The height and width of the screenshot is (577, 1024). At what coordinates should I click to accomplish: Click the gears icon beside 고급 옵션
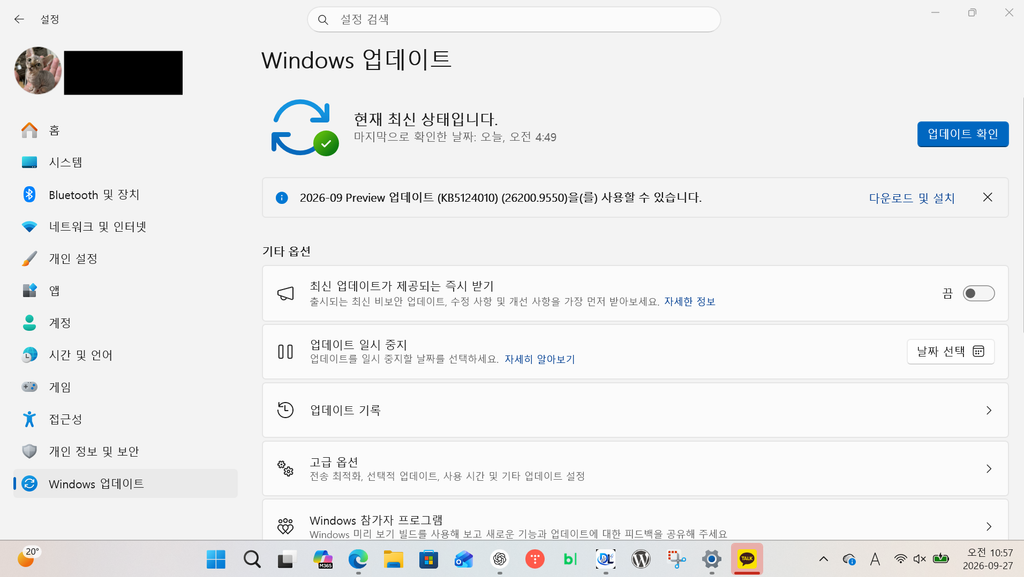click(285, 468)
